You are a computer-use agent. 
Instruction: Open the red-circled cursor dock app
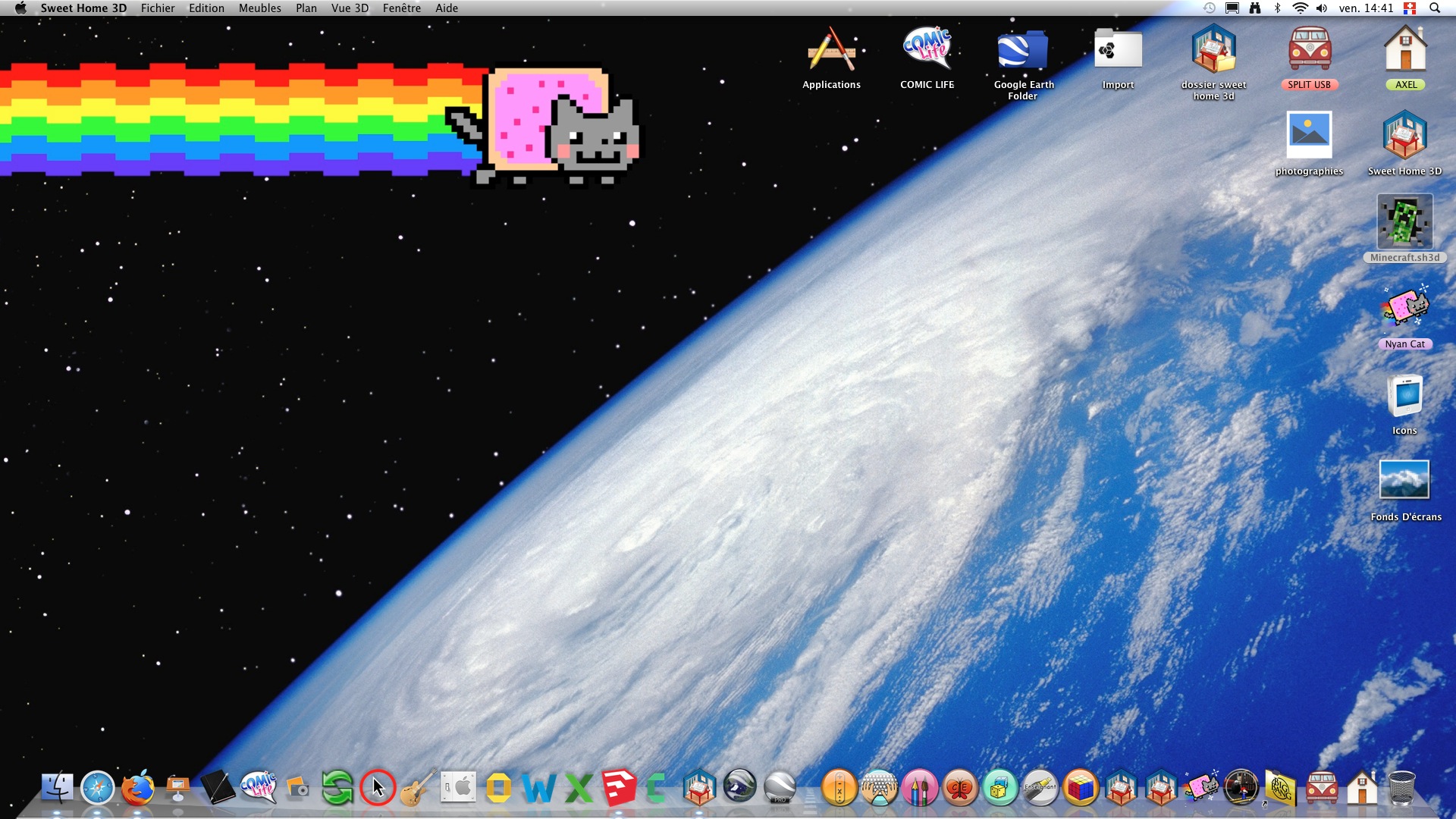378,788
